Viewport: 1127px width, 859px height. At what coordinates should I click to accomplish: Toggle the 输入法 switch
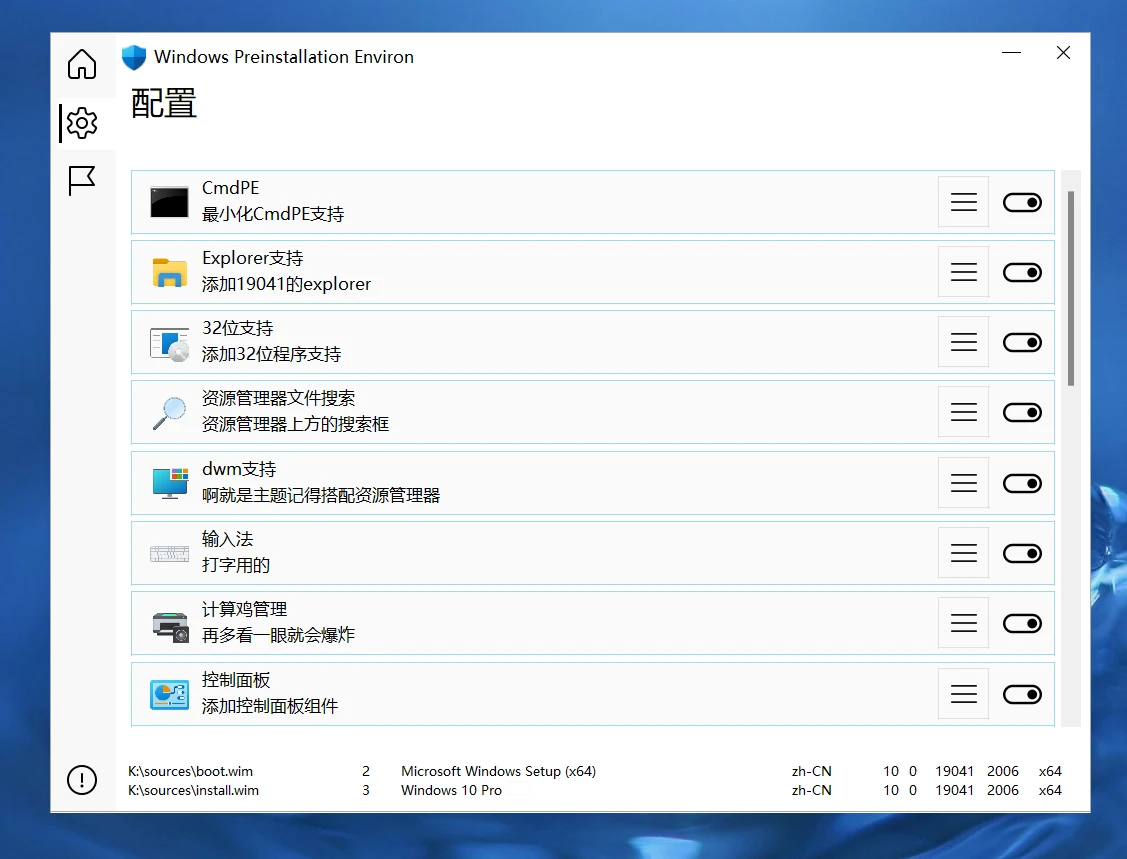coord(1022,553)
